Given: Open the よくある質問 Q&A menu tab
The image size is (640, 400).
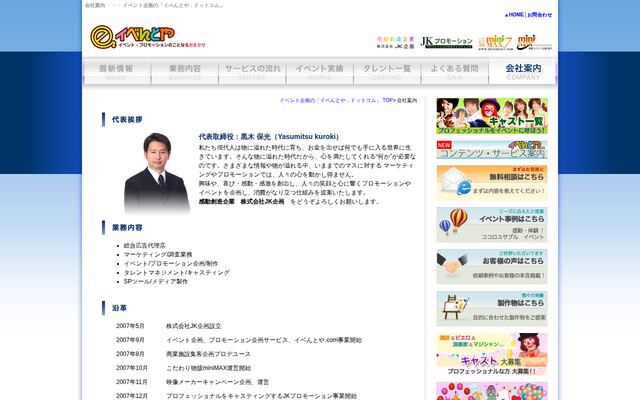Looking at the screenshot, I should click(454, 72).
